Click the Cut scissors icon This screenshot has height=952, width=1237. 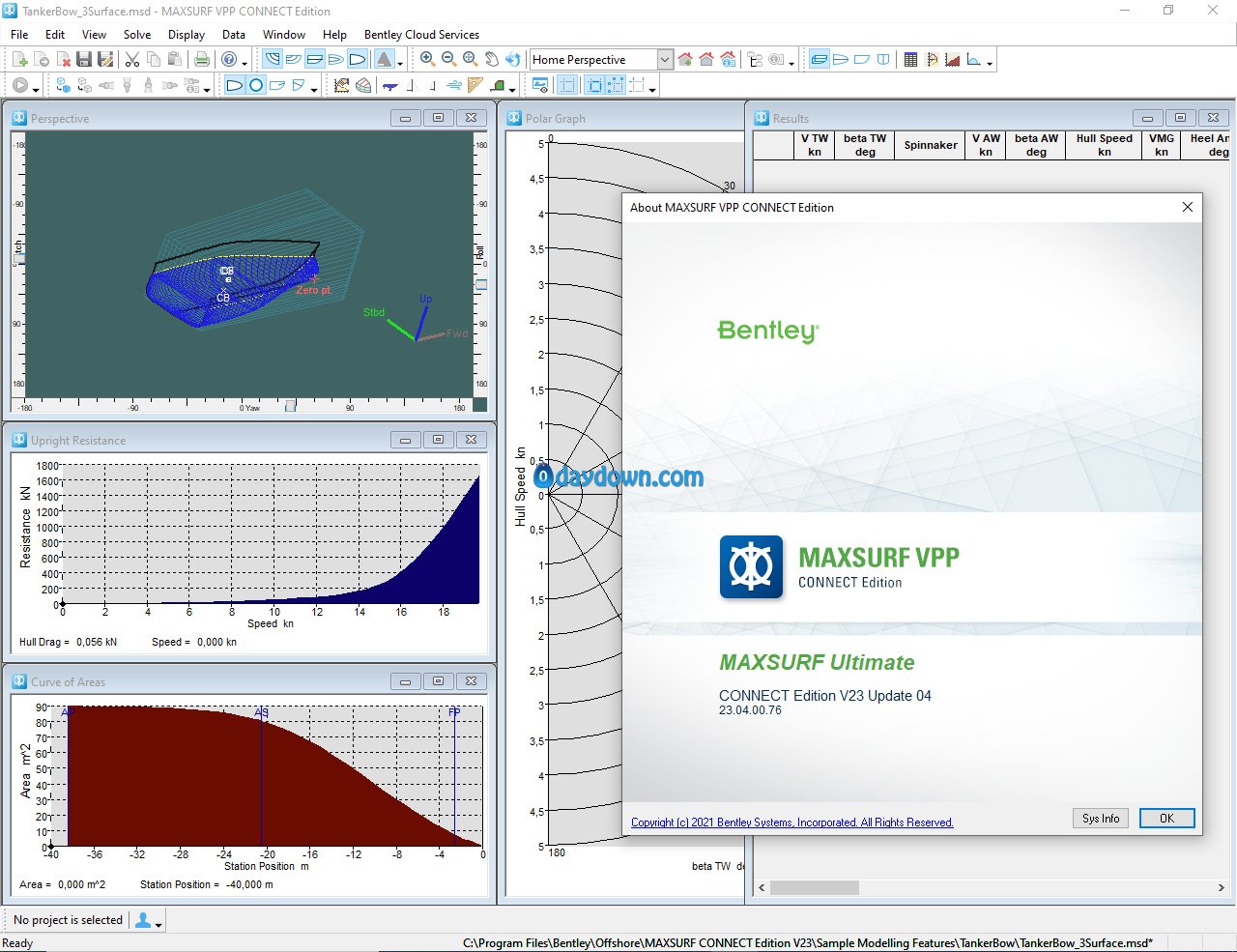point(132,59)
